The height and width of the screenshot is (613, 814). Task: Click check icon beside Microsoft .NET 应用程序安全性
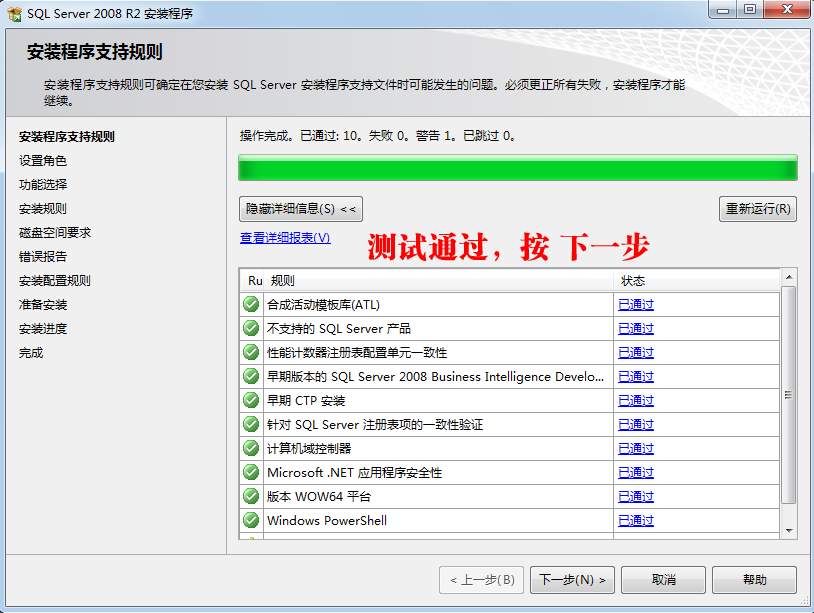[251, 472]
